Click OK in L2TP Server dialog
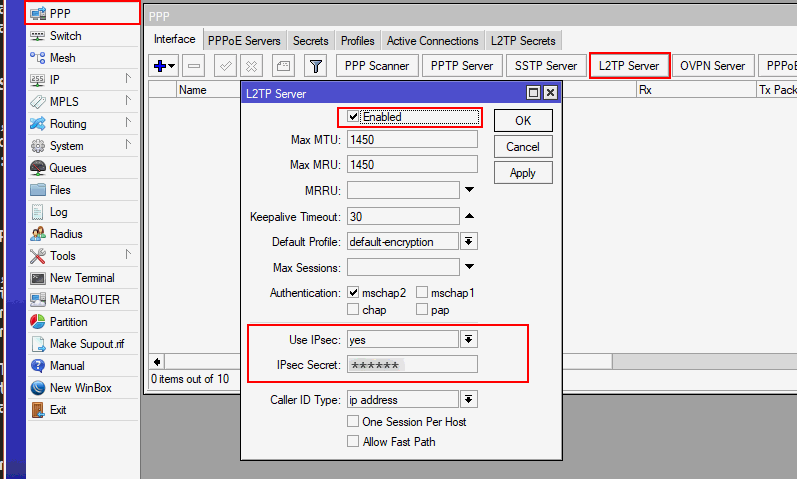 pos(523,121)
